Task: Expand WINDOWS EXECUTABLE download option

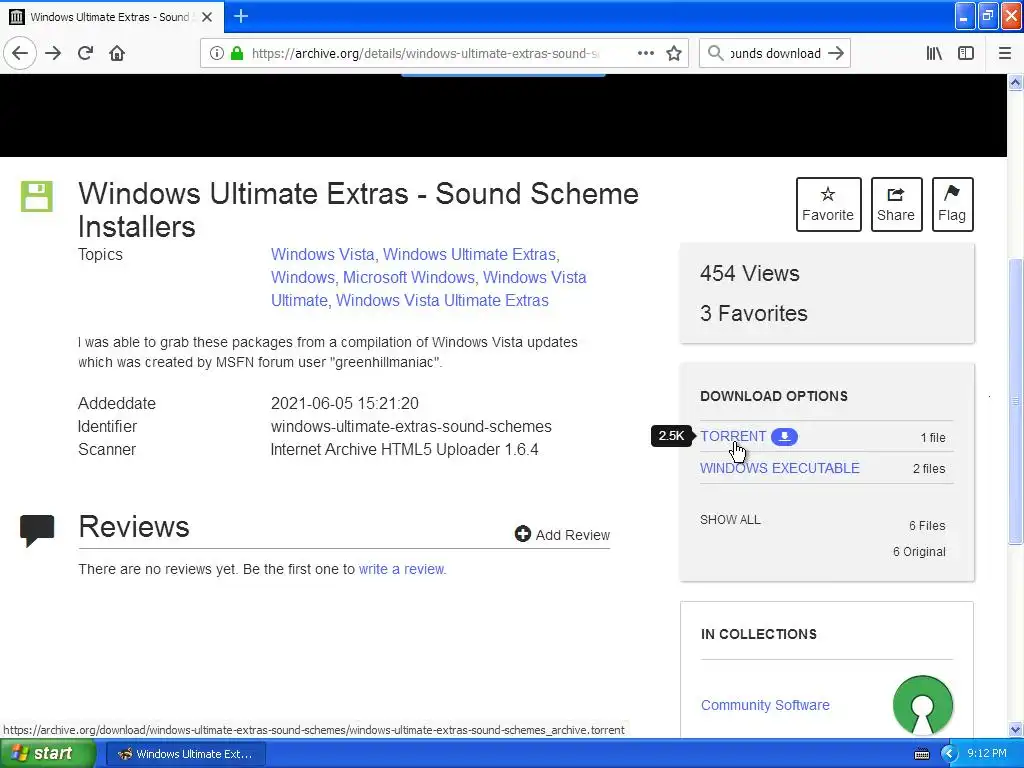Action: tap(780, 468)
